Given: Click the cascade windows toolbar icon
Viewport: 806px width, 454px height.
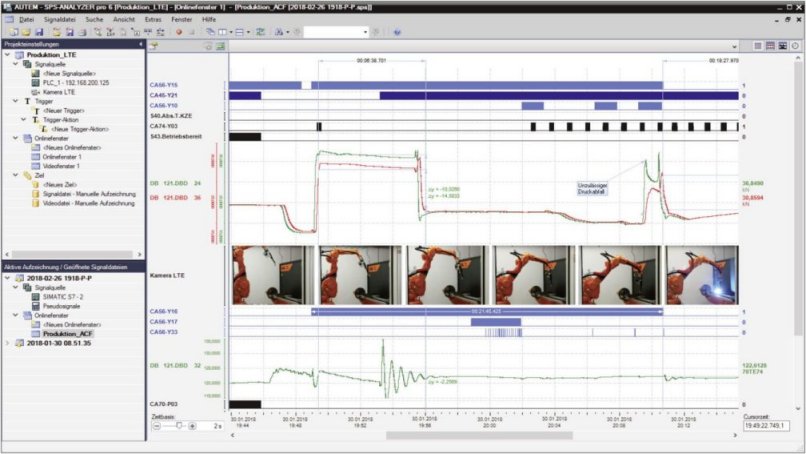Looking at the screenshot, I should point(210,32).
